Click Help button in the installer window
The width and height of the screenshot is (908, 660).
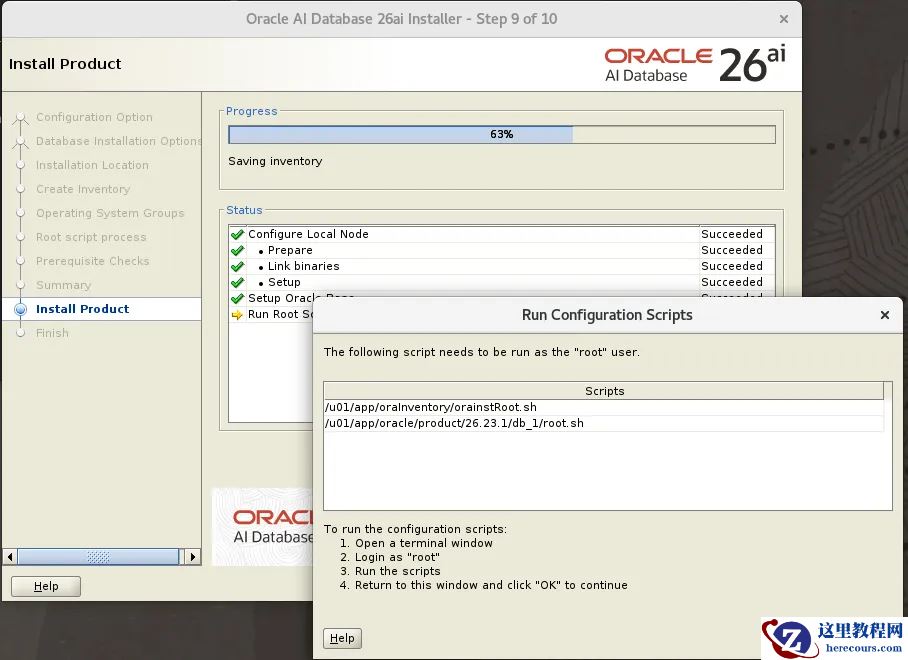pyautogui.click(x=46, y=586)
